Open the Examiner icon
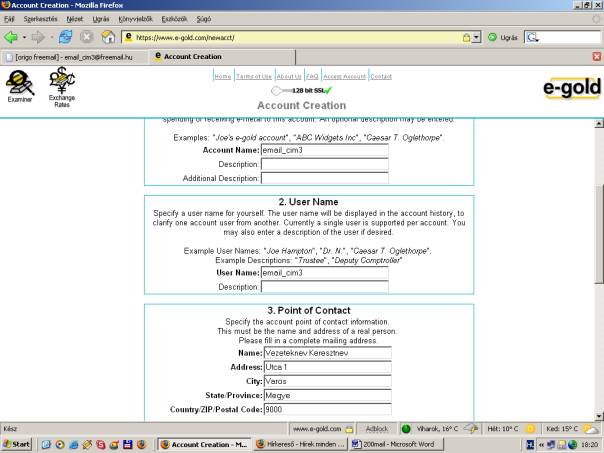 click(x=19, y=87)
